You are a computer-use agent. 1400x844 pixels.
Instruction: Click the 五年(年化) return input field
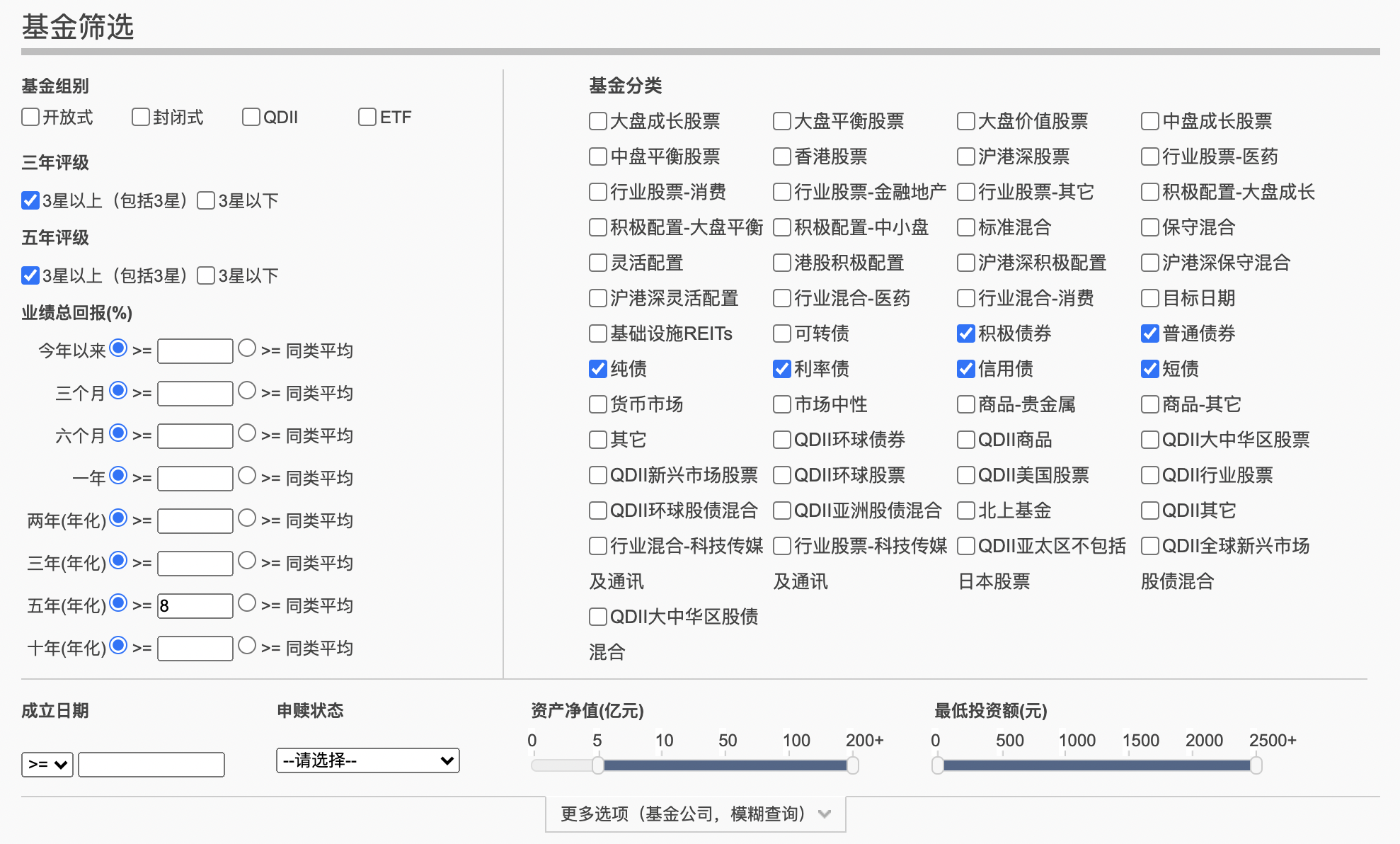195,606
